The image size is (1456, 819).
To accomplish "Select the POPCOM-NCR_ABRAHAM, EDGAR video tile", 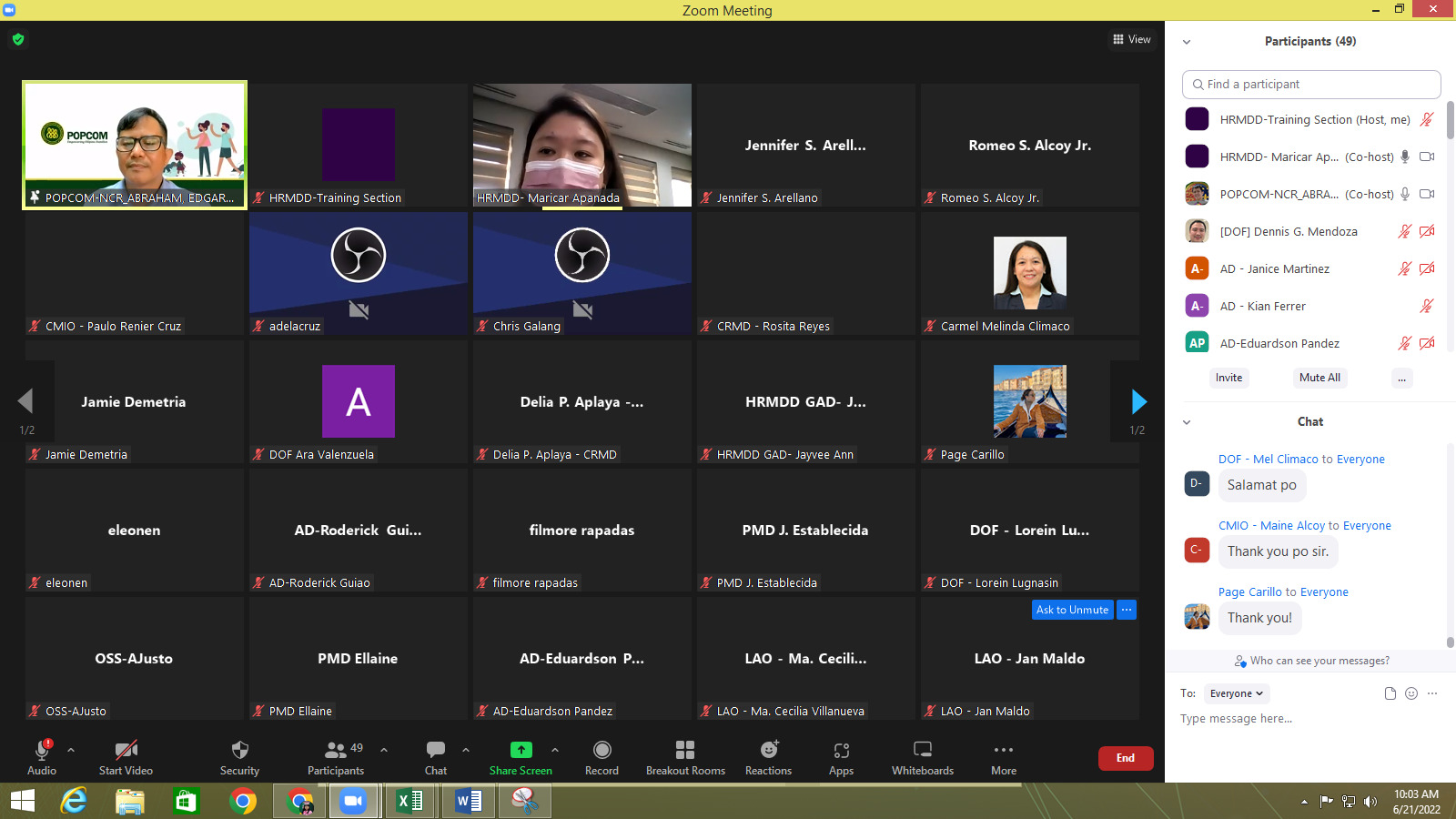I will tap(135, 146).
